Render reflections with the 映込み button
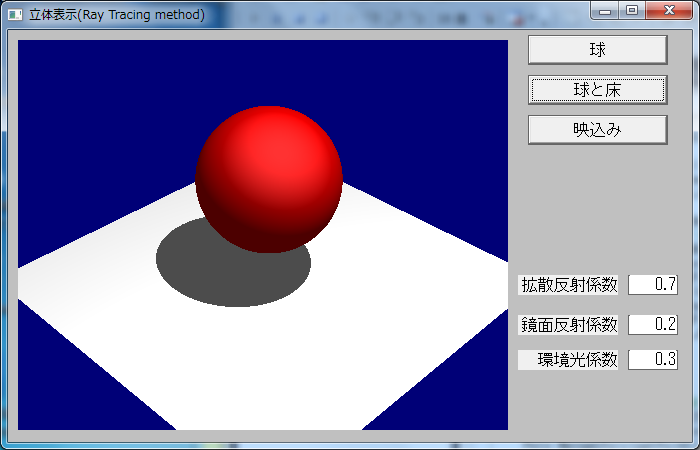Viewport: 700px width, 450px height. pyautogui.click(x=597, y=129)
